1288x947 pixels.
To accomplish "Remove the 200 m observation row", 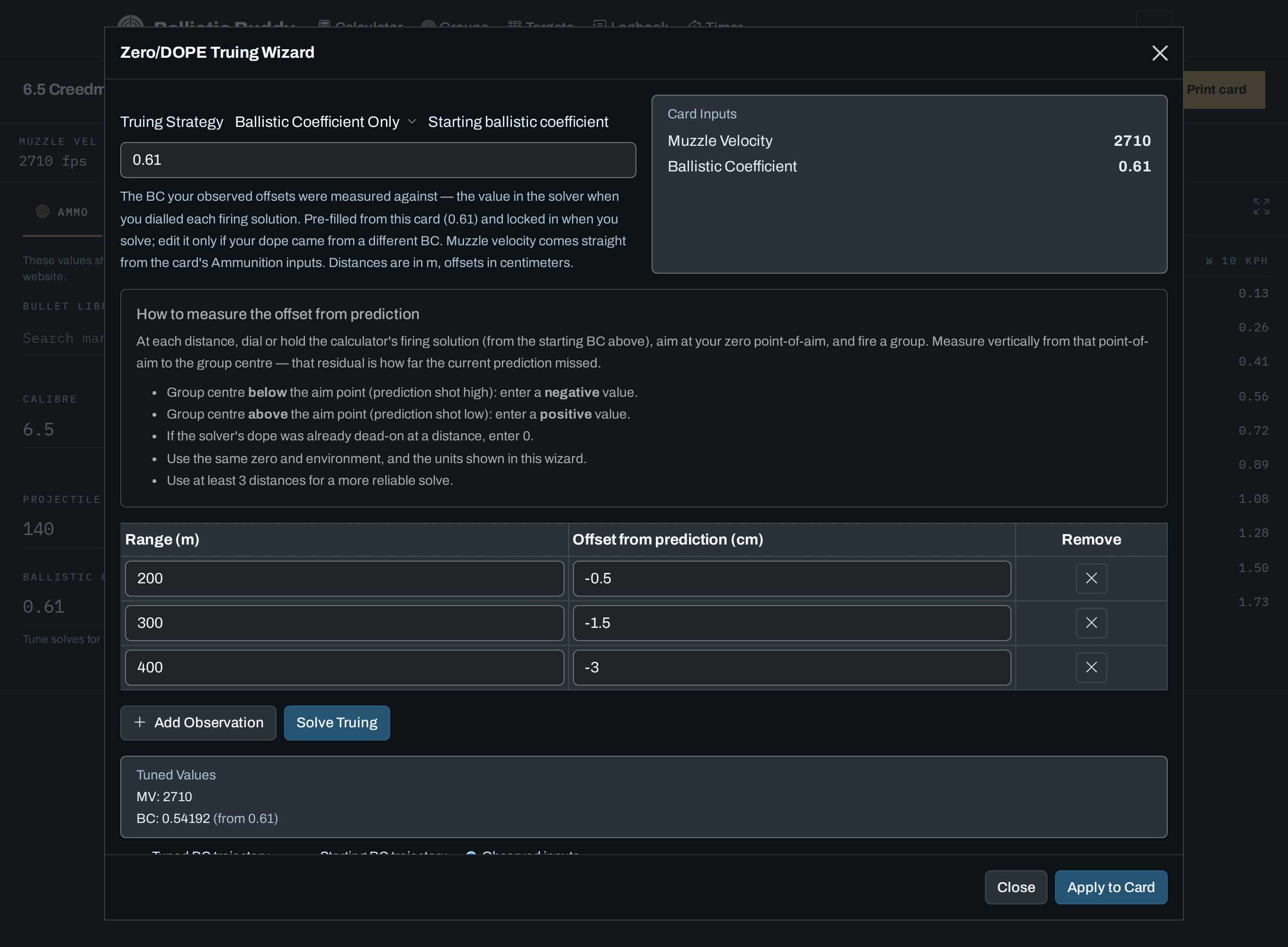I will (x=1091, y=579).
